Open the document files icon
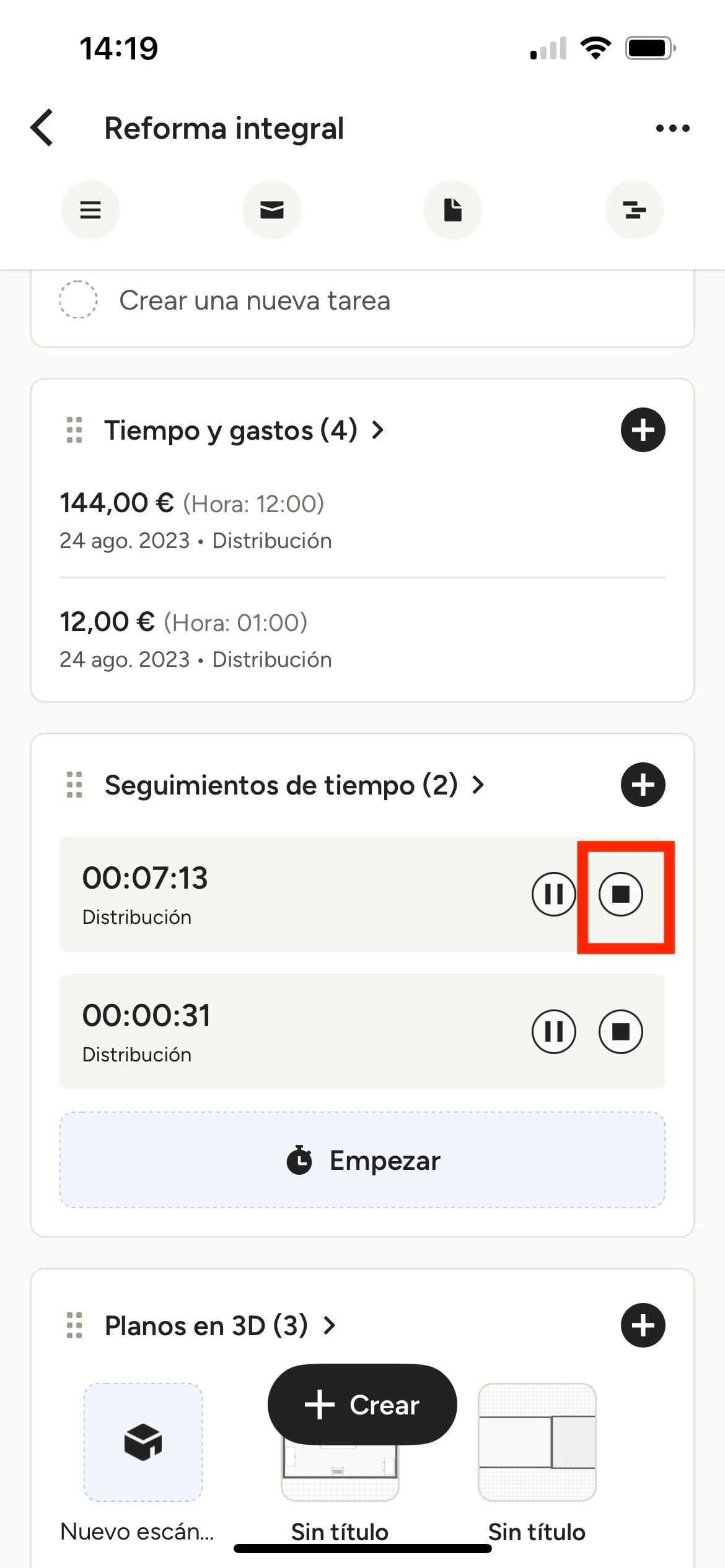This screenshot has height=1568, width=725. pos(453,210)
